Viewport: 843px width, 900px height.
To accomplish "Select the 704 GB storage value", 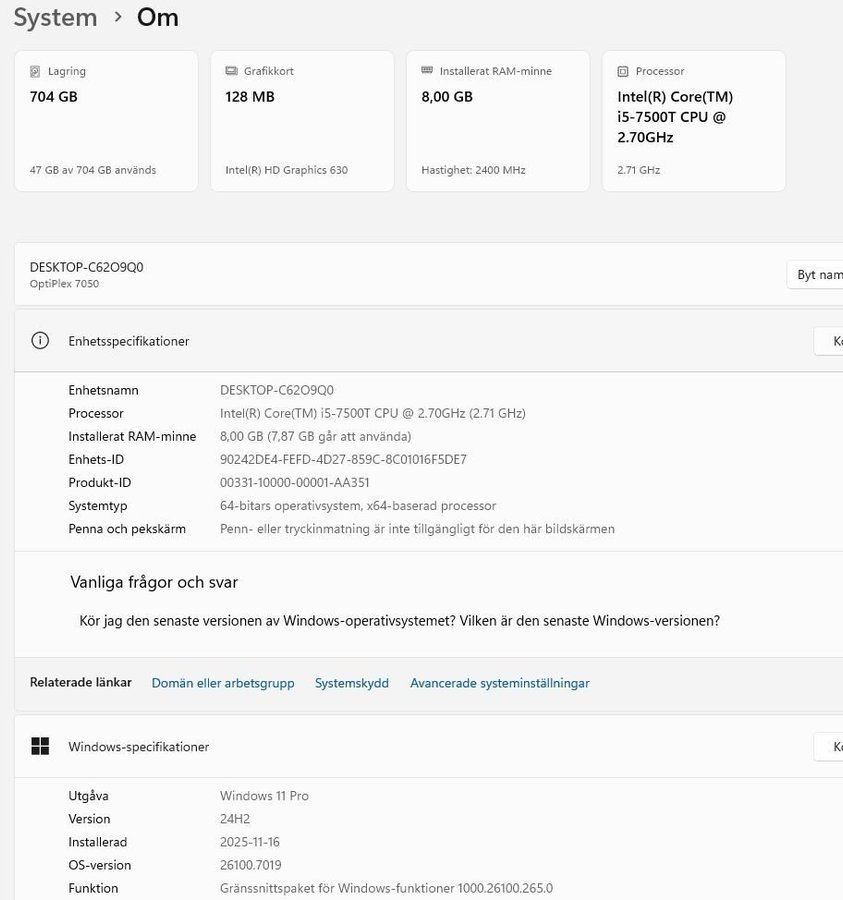I will pyautogui.click(x=54, y=97).
